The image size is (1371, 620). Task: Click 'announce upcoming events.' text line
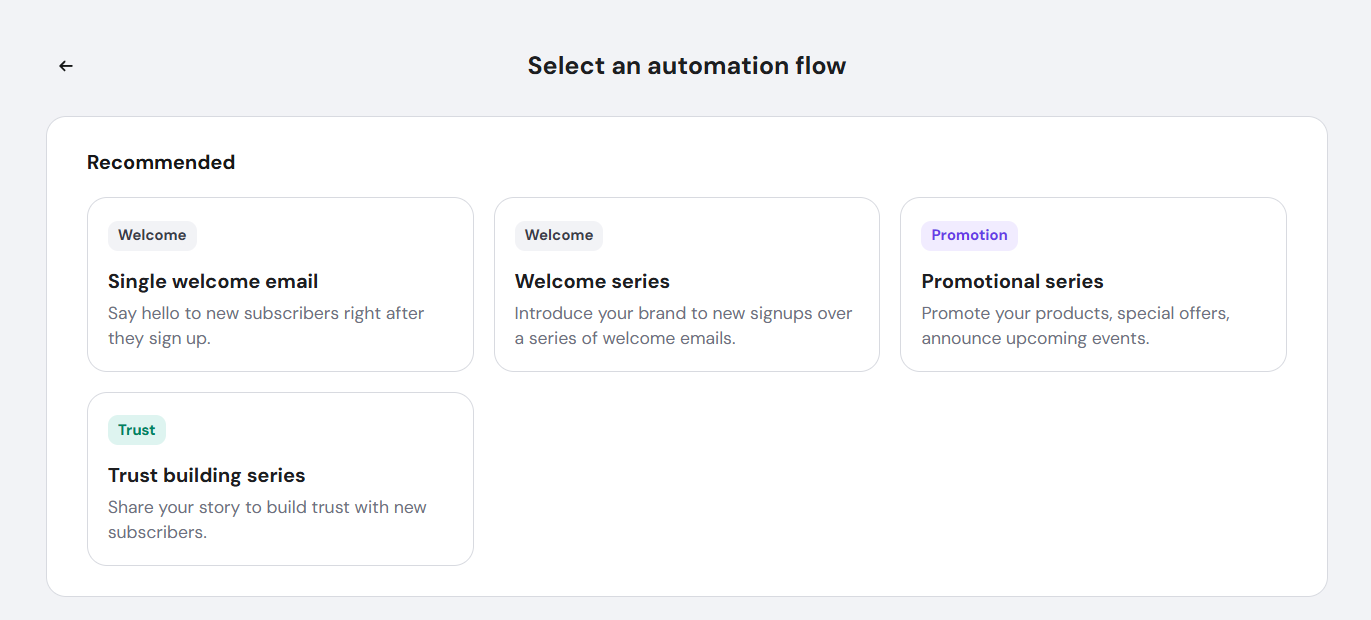pos(1035,338)
